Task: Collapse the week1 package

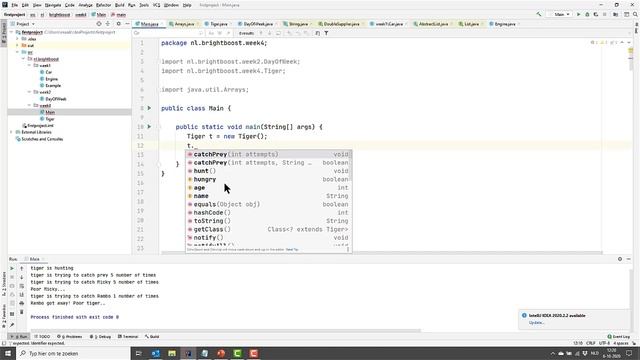Action: pyautogui.click(x=29, y=65)
